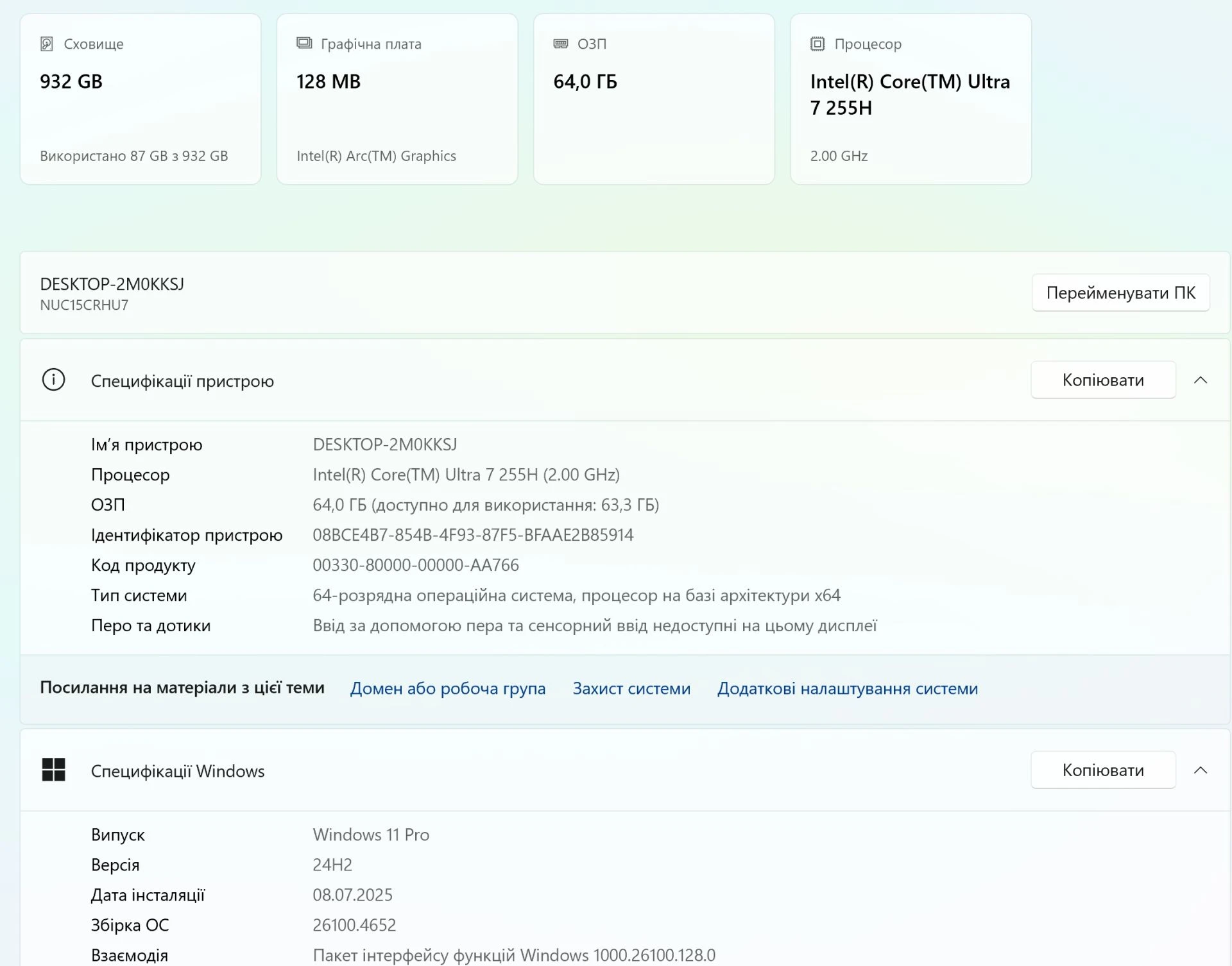This screenshot has width=1232, height=966.
Task: Click the NUC15CRHU7 model name text
Action: click(84, 305)
